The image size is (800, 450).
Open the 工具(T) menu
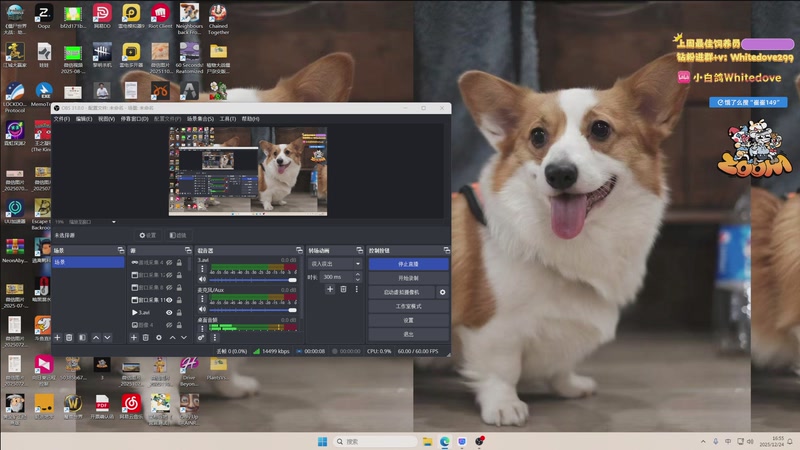[228, 119]
